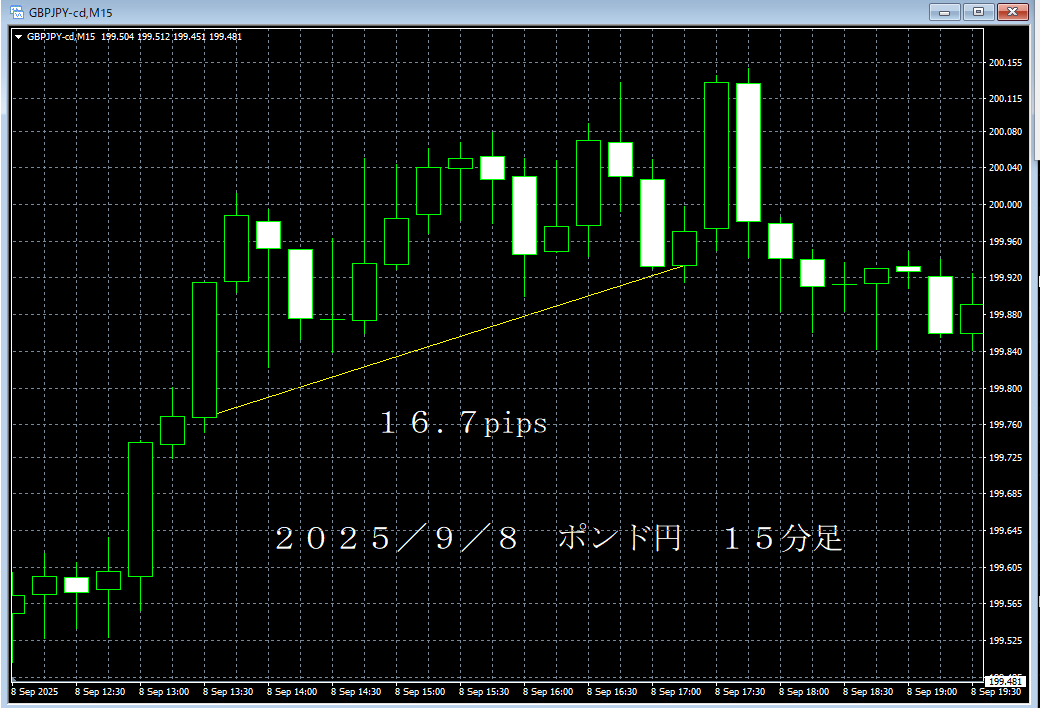Close the GBPJPY-cd,M15 chart window

point(1012,12)
